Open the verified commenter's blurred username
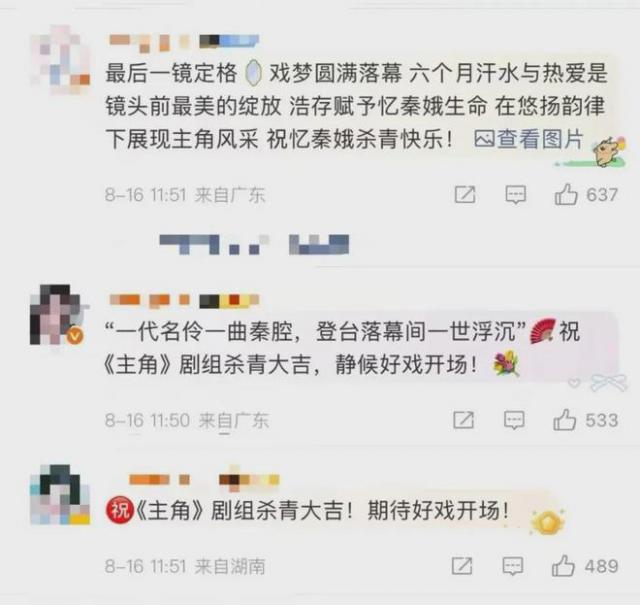 coord(184,301)
